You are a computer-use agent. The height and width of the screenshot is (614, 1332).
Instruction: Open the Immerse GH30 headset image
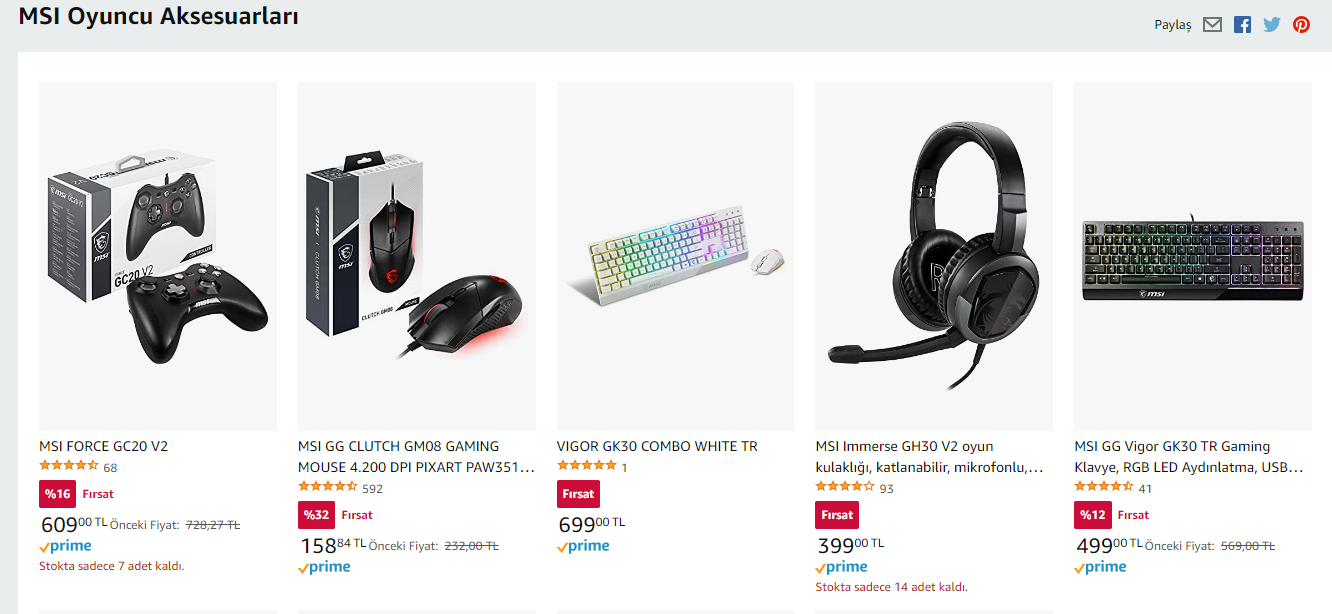(933, 256)
